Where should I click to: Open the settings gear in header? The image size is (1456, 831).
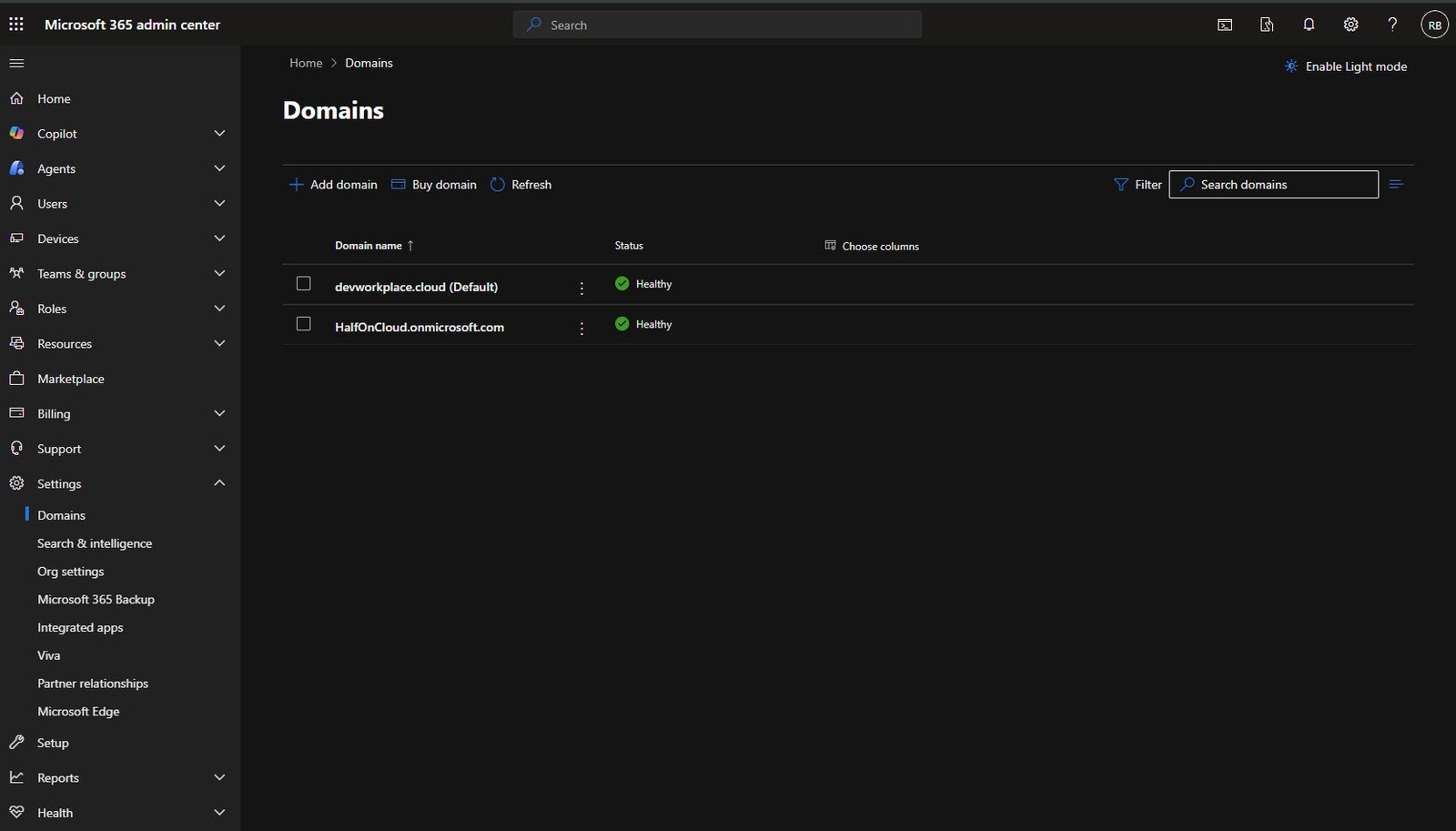(x=1350, y=25)
